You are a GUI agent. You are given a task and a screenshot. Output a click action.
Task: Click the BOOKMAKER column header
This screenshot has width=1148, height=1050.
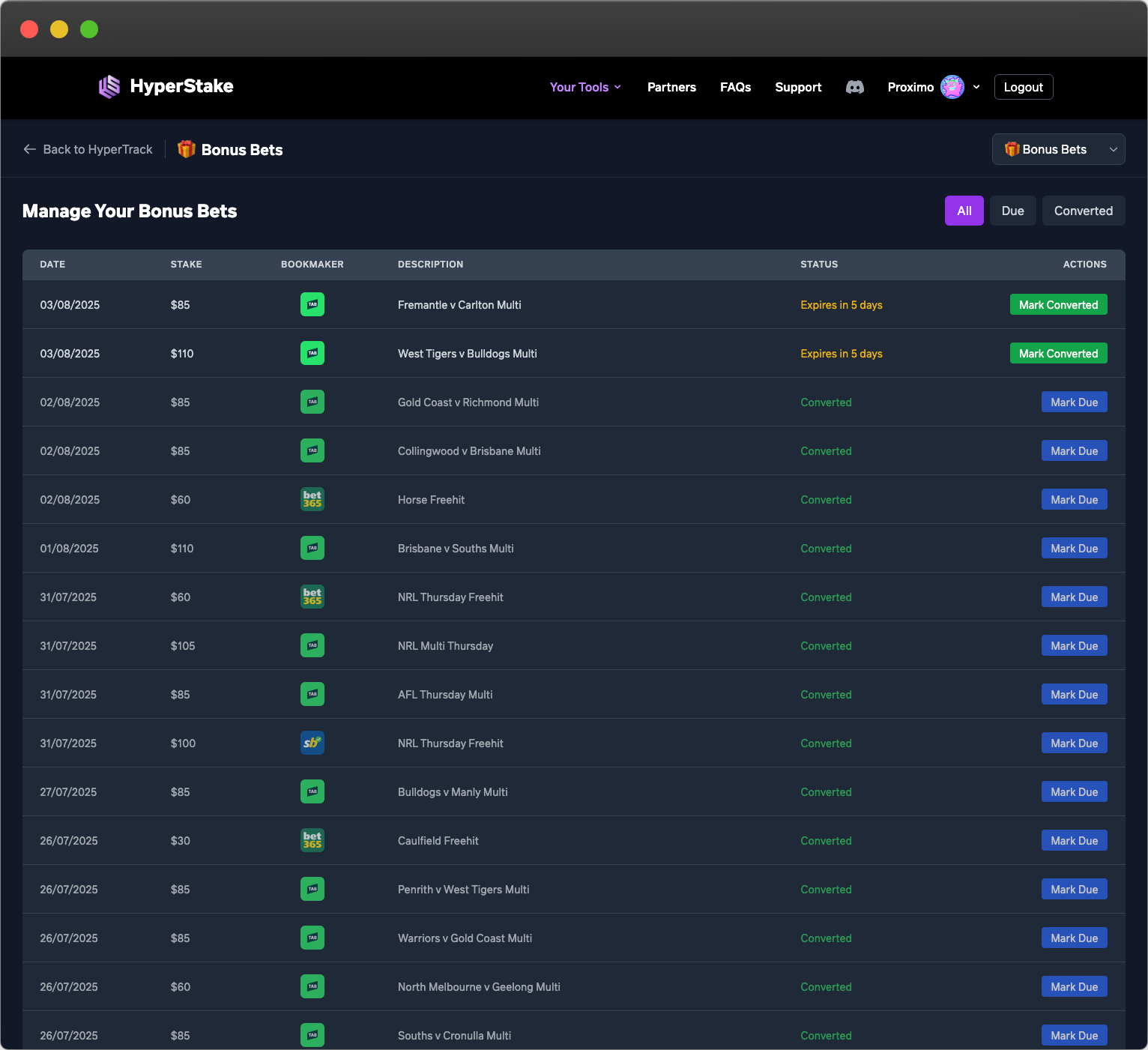click(312, 264)
